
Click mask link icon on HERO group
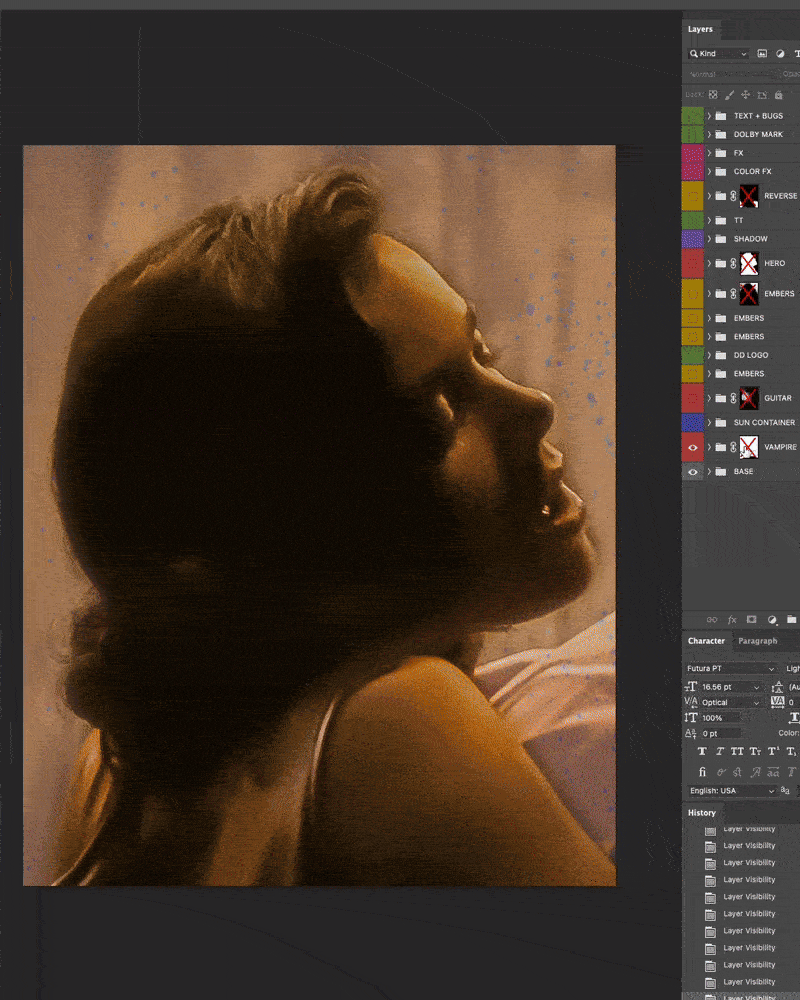tap(733, 263)
